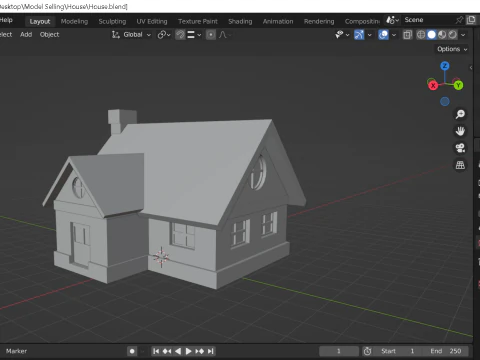
Task: Click the lower negative-Z gizmo circle
Action: (x=445, y=102)
